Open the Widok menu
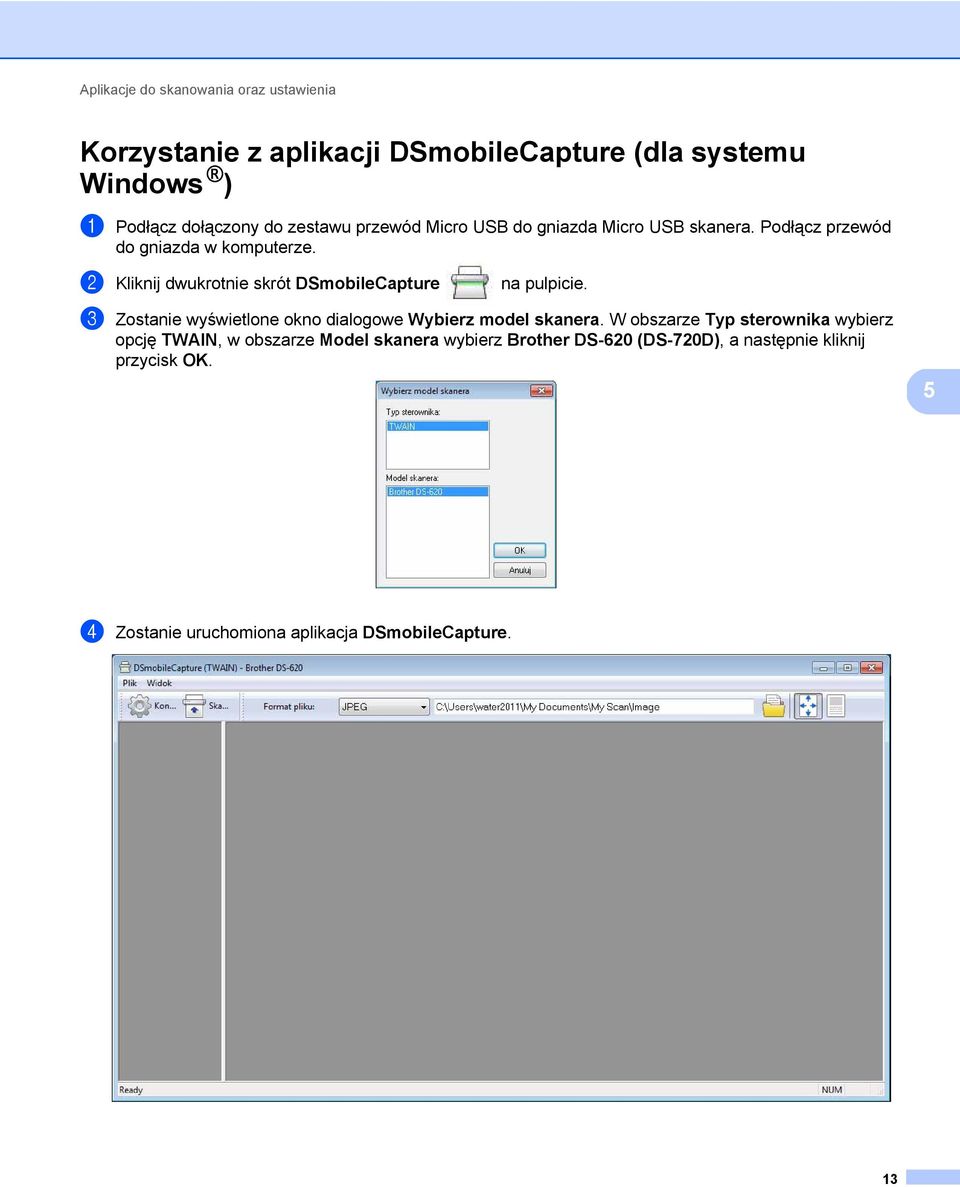This screenshot has width=960, height=1187. (x=159, y=683)
